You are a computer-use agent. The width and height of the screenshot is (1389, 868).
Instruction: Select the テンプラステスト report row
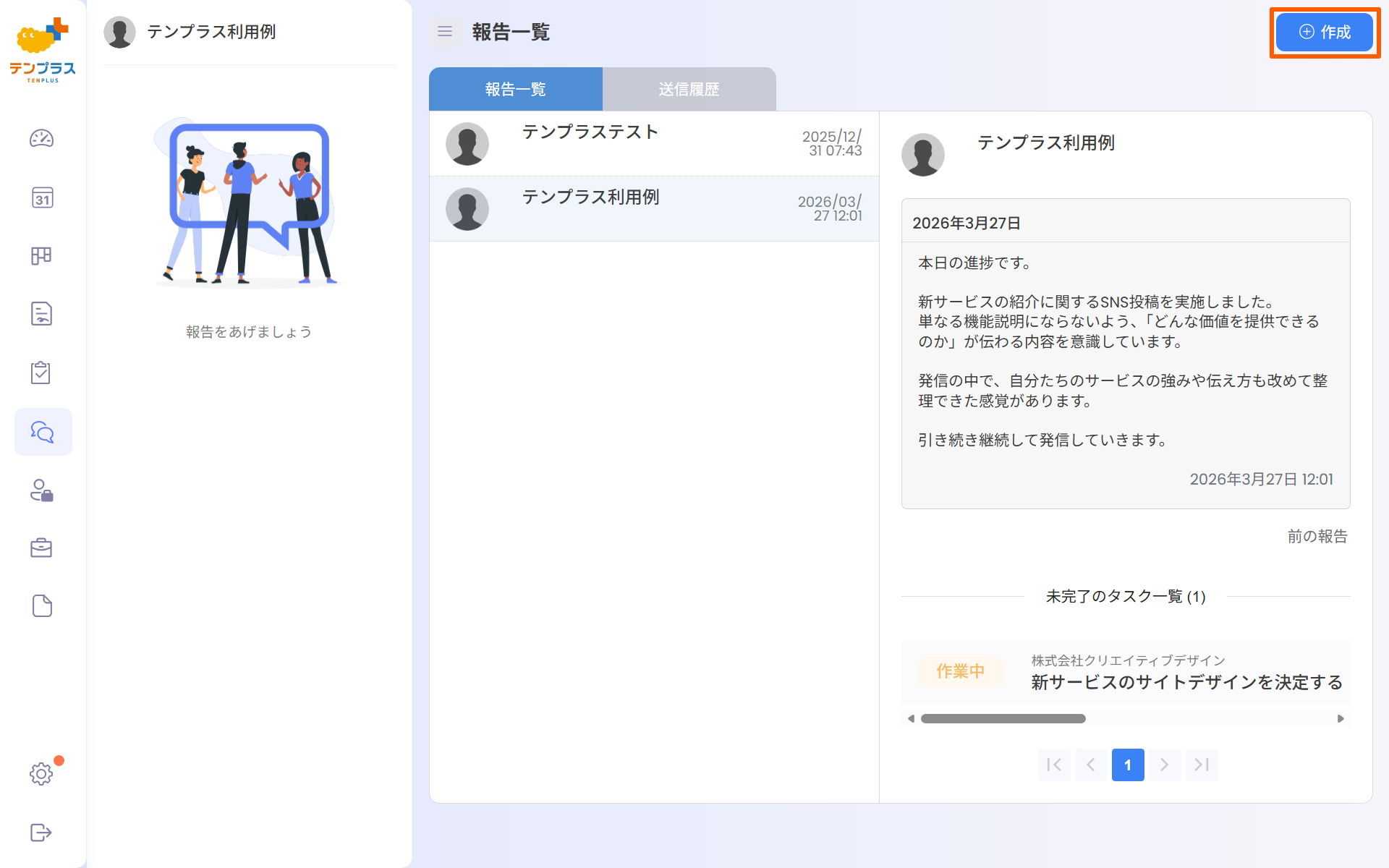[654, 143]
